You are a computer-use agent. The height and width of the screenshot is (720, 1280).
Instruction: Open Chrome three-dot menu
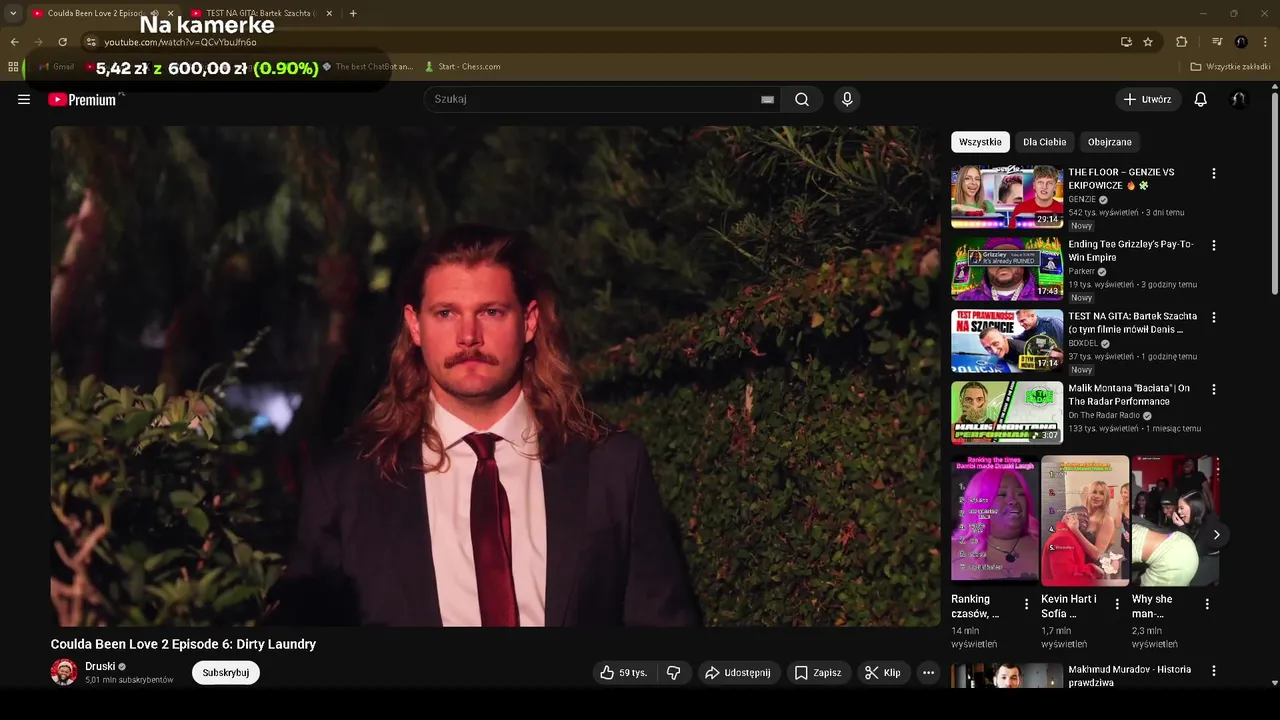[1265, 42]
